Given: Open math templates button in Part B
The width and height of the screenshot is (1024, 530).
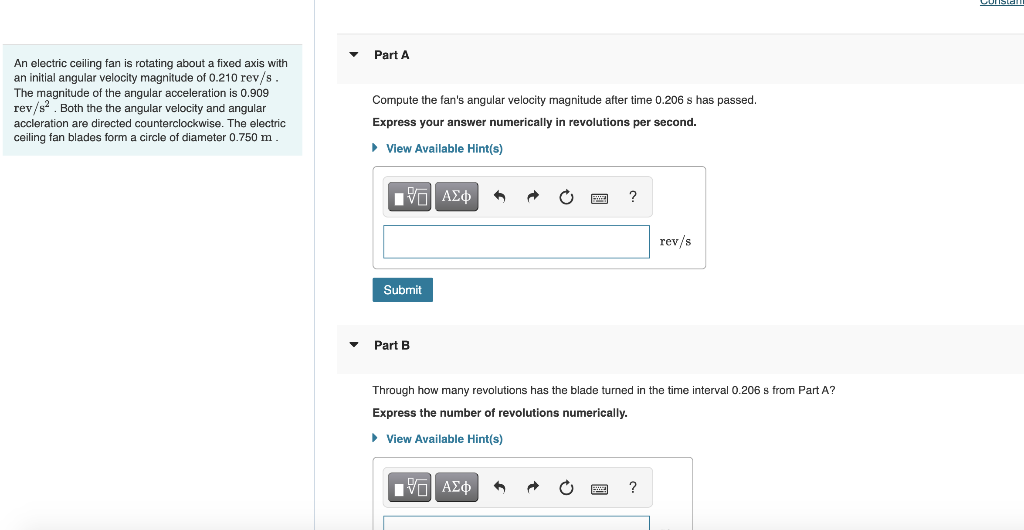Looking at the screenshot, I should pos(410,487).
